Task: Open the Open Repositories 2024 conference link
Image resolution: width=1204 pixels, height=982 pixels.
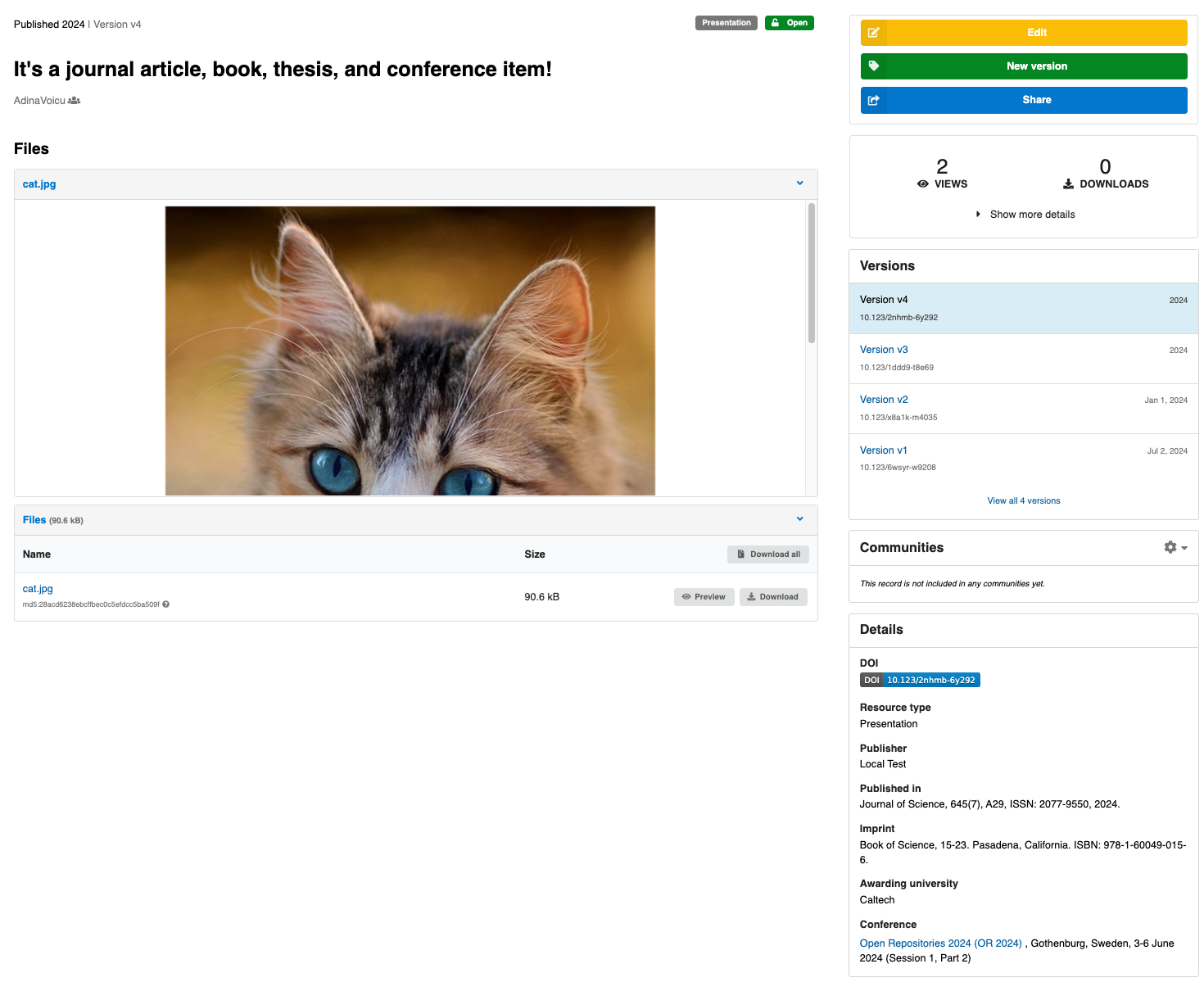Action: 941,944
